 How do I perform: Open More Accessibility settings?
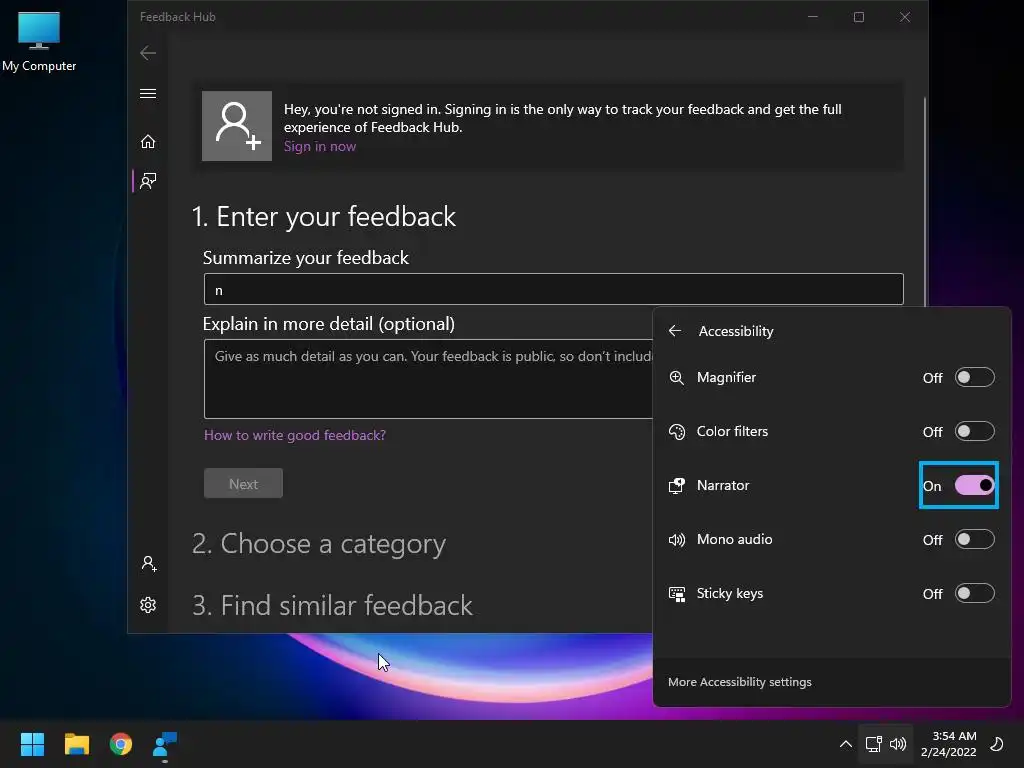pos(739,682)
